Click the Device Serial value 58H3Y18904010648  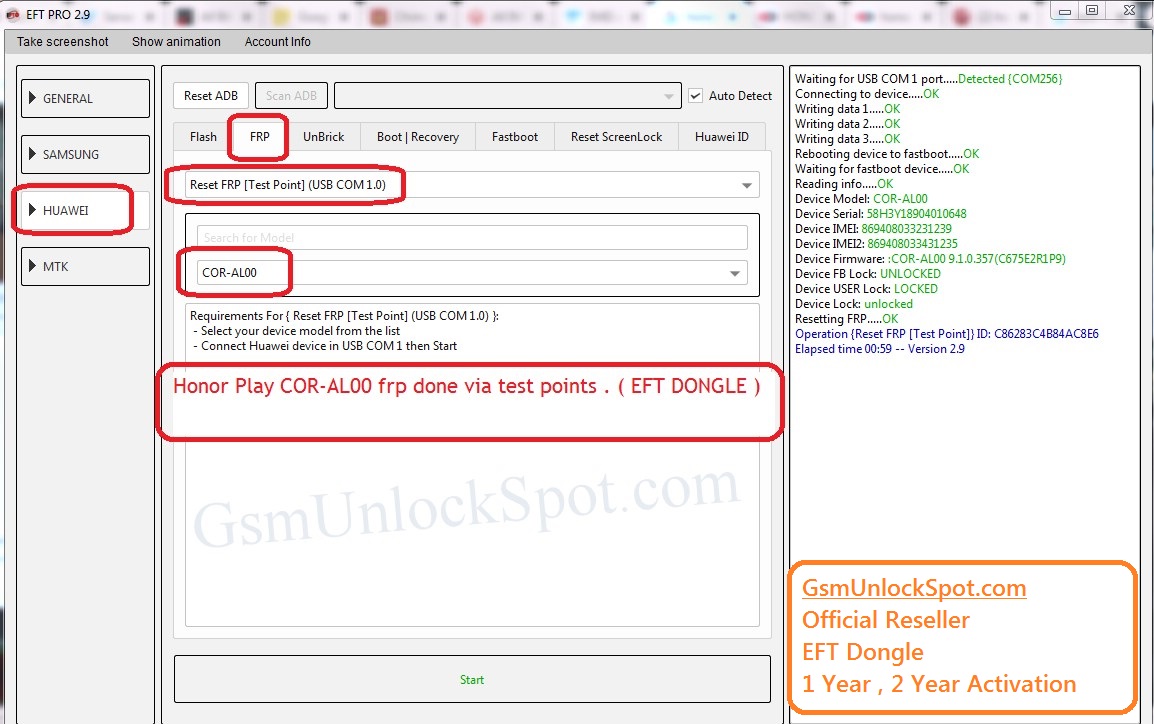pyautogui.click(x=916, y=213)
